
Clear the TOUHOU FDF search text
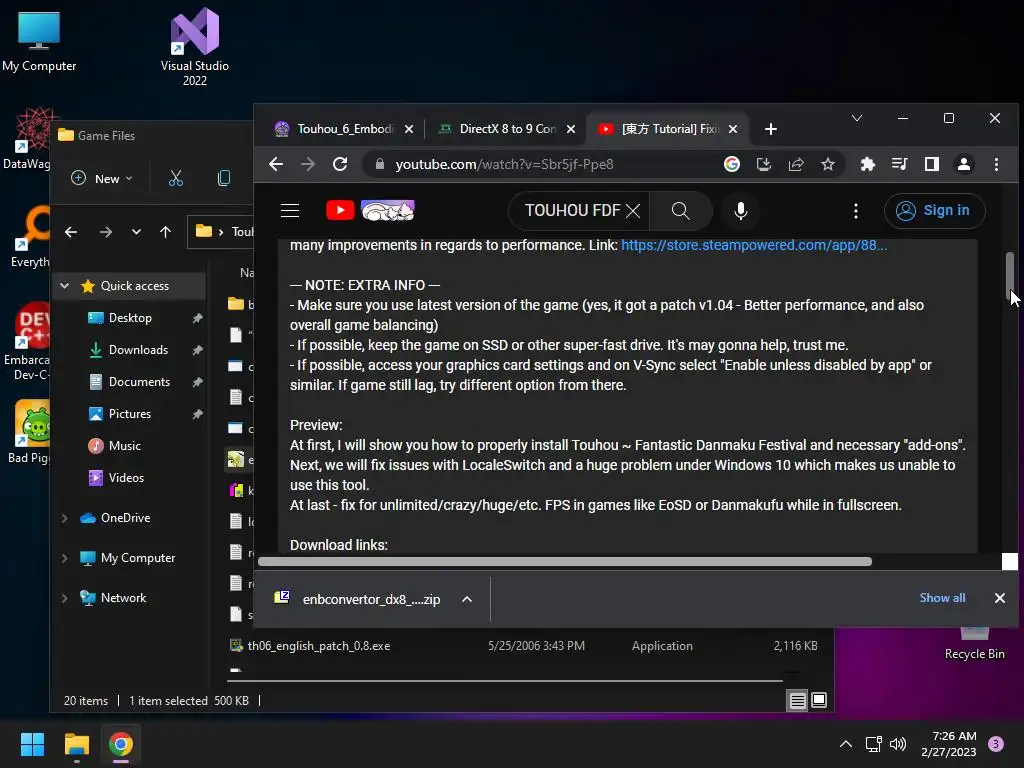click(633, 210)
